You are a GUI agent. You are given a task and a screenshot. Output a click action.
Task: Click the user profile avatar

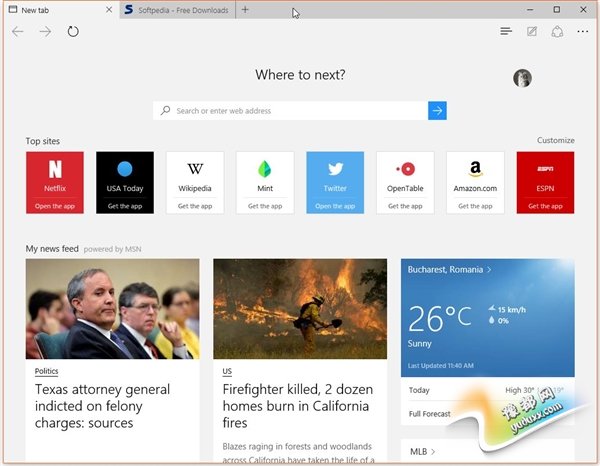click(522, 78)
